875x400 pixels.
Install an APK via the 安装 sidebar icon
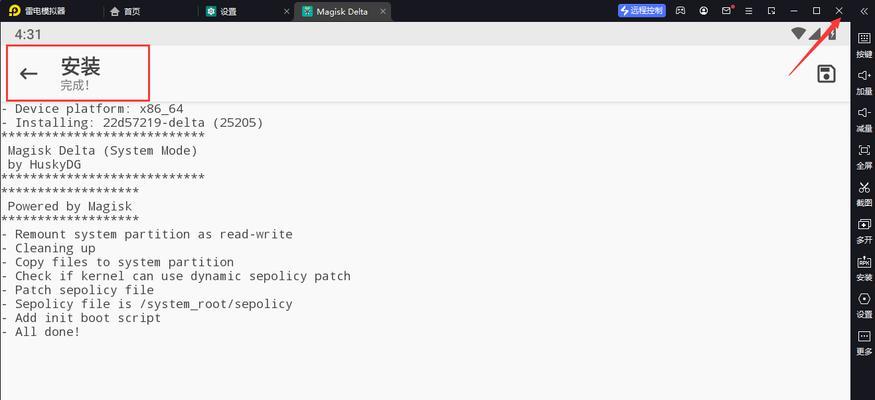click(x=864, y=268)
